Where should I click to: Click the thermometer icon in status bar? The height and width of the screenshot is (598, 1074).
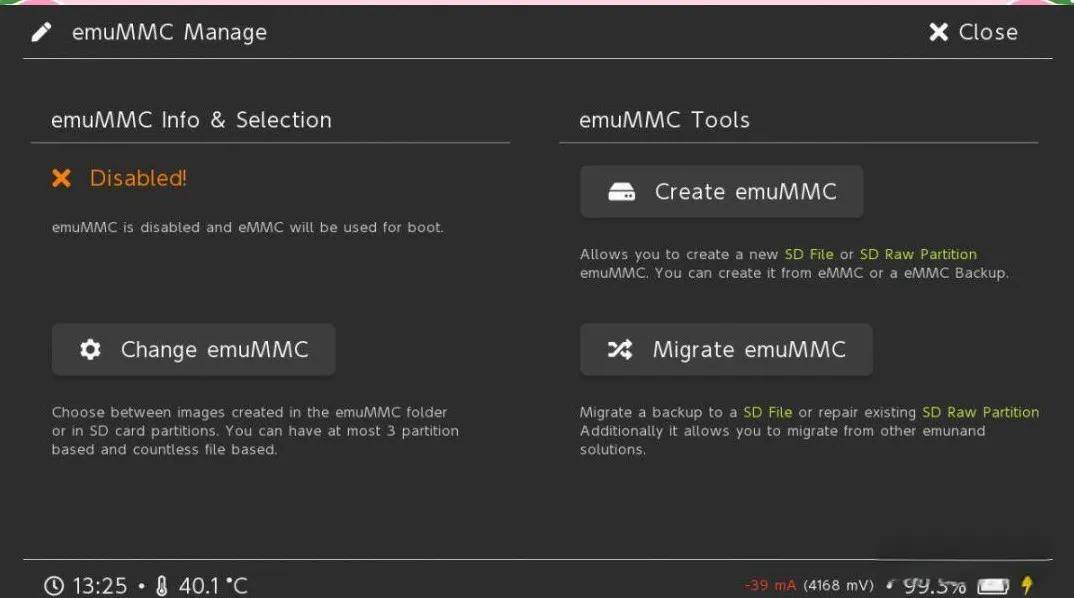click(162, 585)
